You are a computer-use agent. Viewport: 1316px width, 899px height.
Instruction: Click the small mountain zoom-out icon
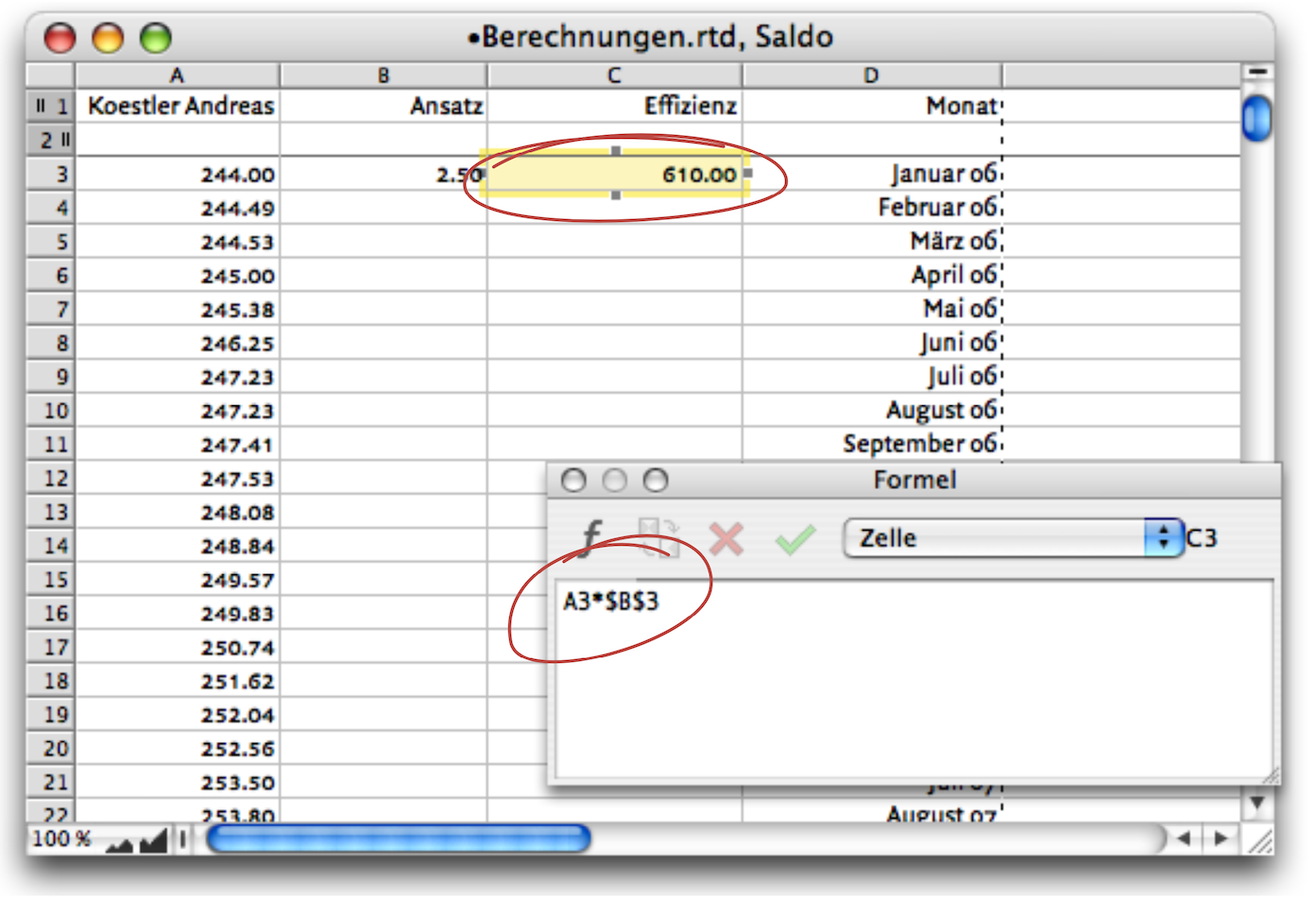coord(119,841)
